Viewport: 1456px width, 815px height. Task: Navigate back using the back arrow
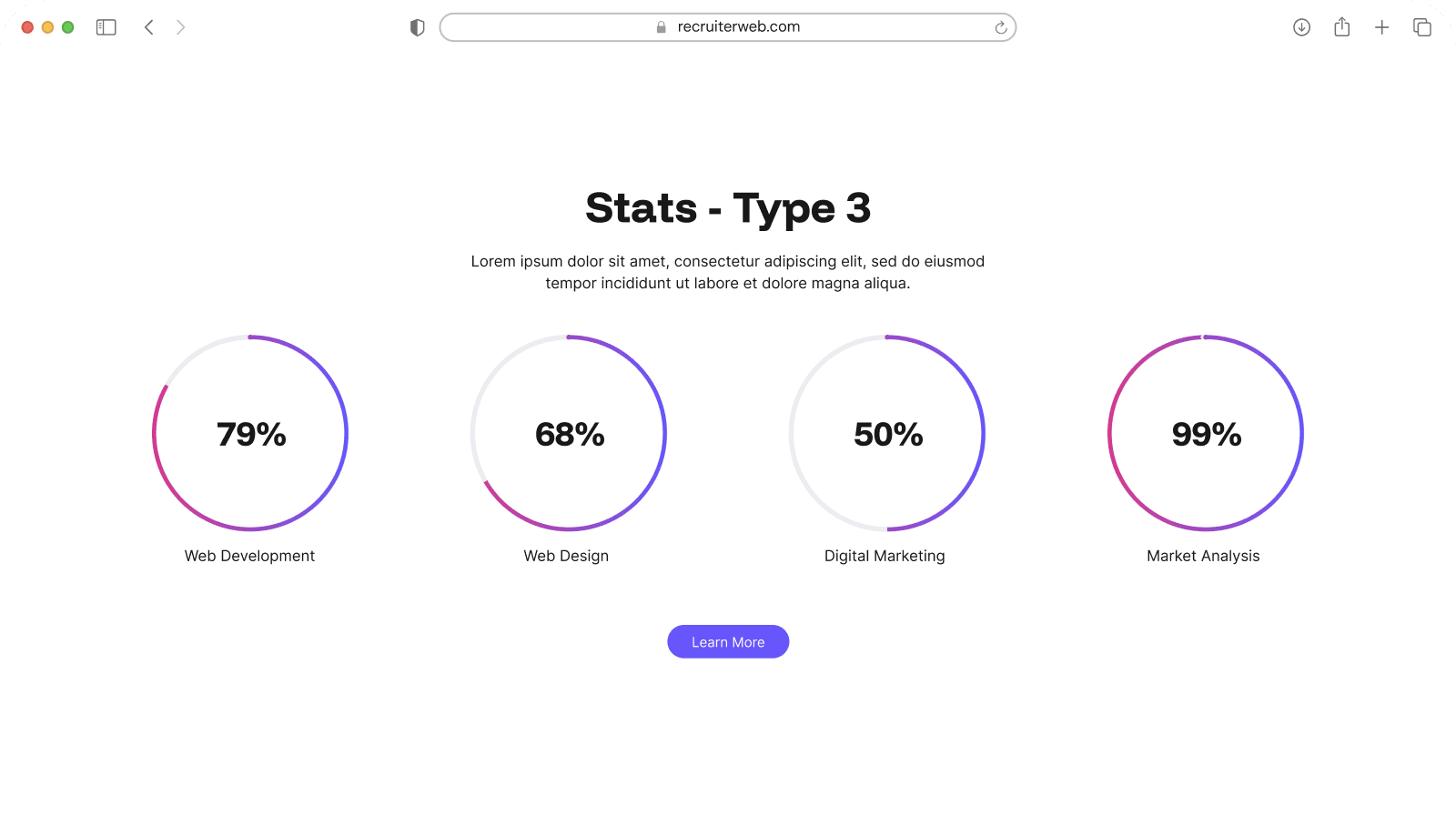148,26
